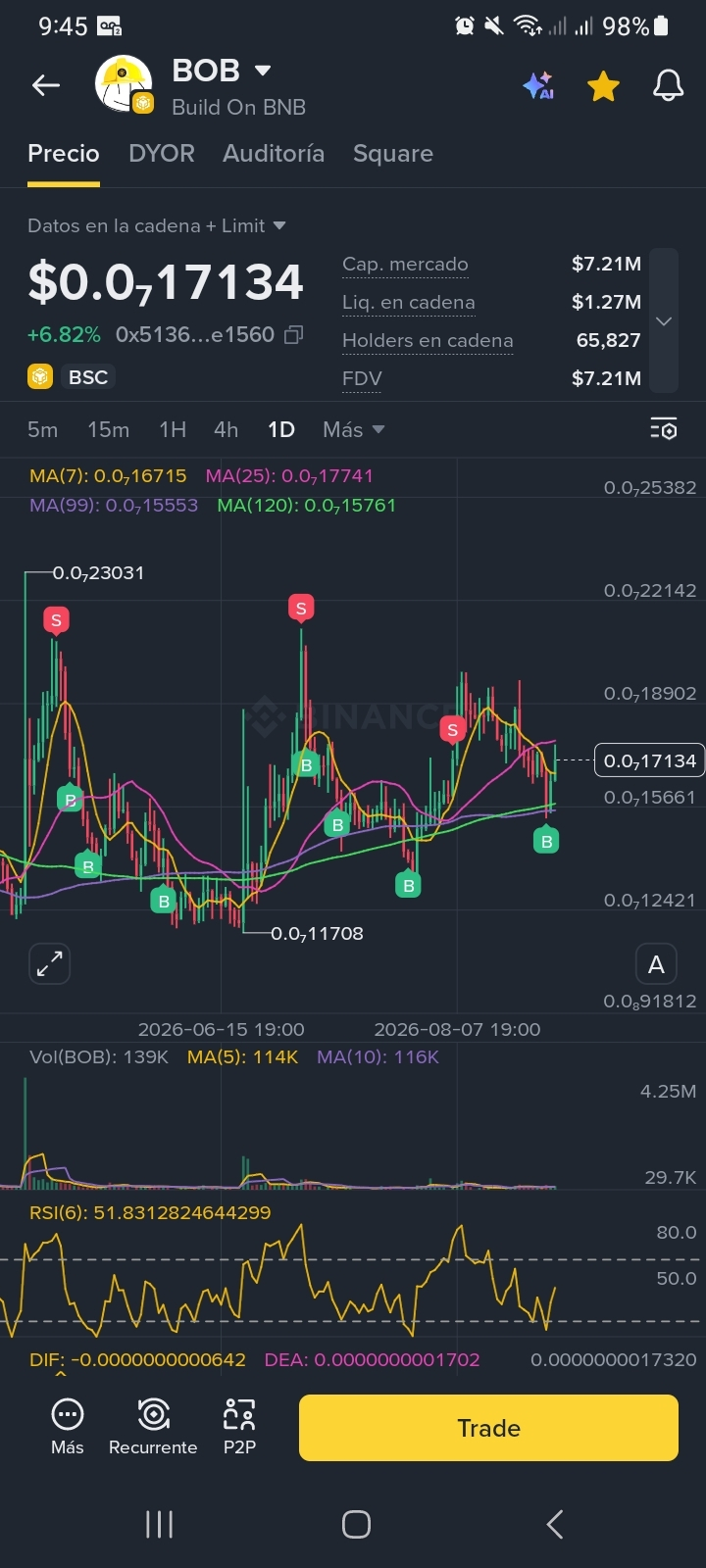Tap the S sell marker near 0.0₇18902 level
This screenshot has width=706, height=1568.
tap(452, 729)
